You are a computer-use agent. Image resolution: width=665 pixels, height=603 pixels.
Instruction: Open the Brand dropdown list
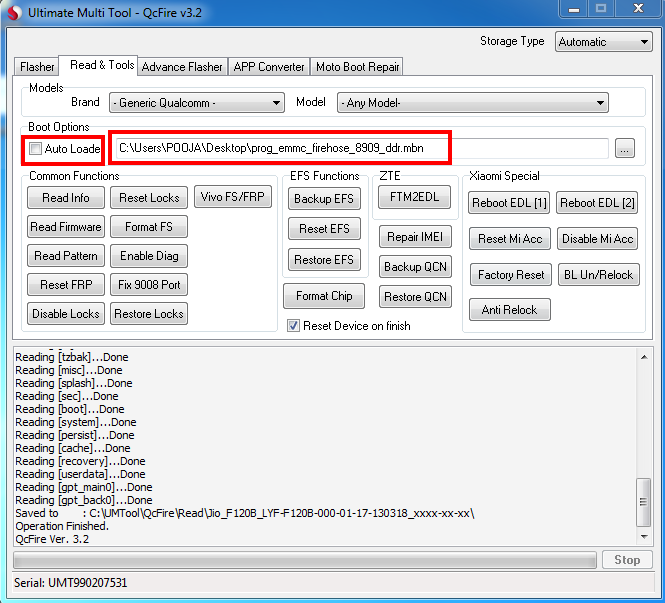pyautogui.click(x=197, y=103)
